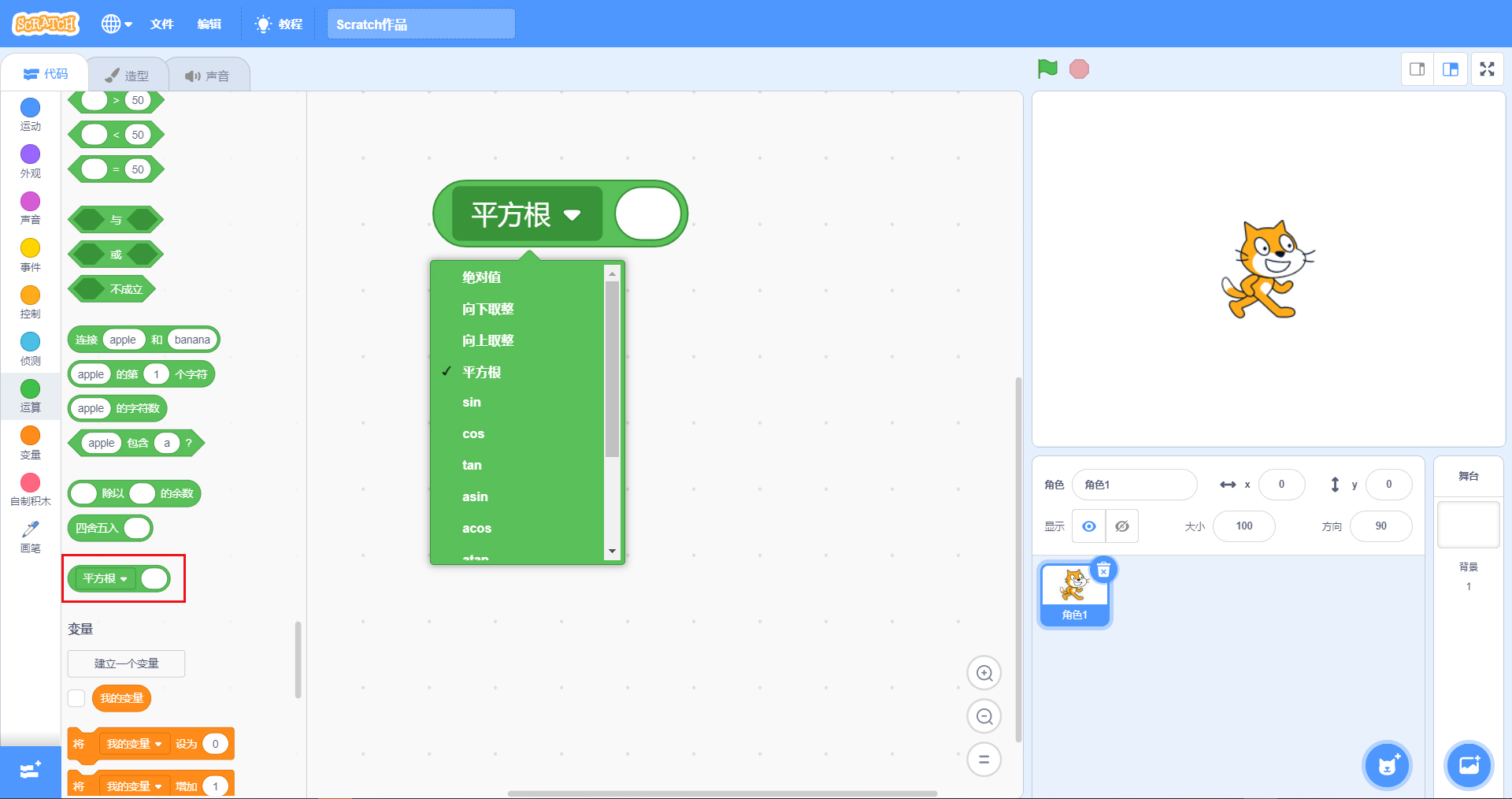1512x799 pixels.
Task: Show the sprite with the eye icon
Action: point(1089,526)
